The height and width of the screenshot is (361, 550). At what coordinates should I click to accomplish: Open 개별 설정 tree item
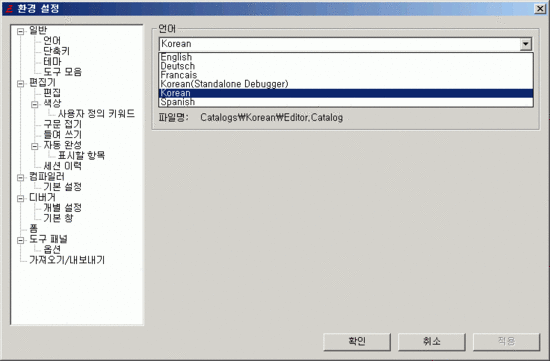(62, 208)
